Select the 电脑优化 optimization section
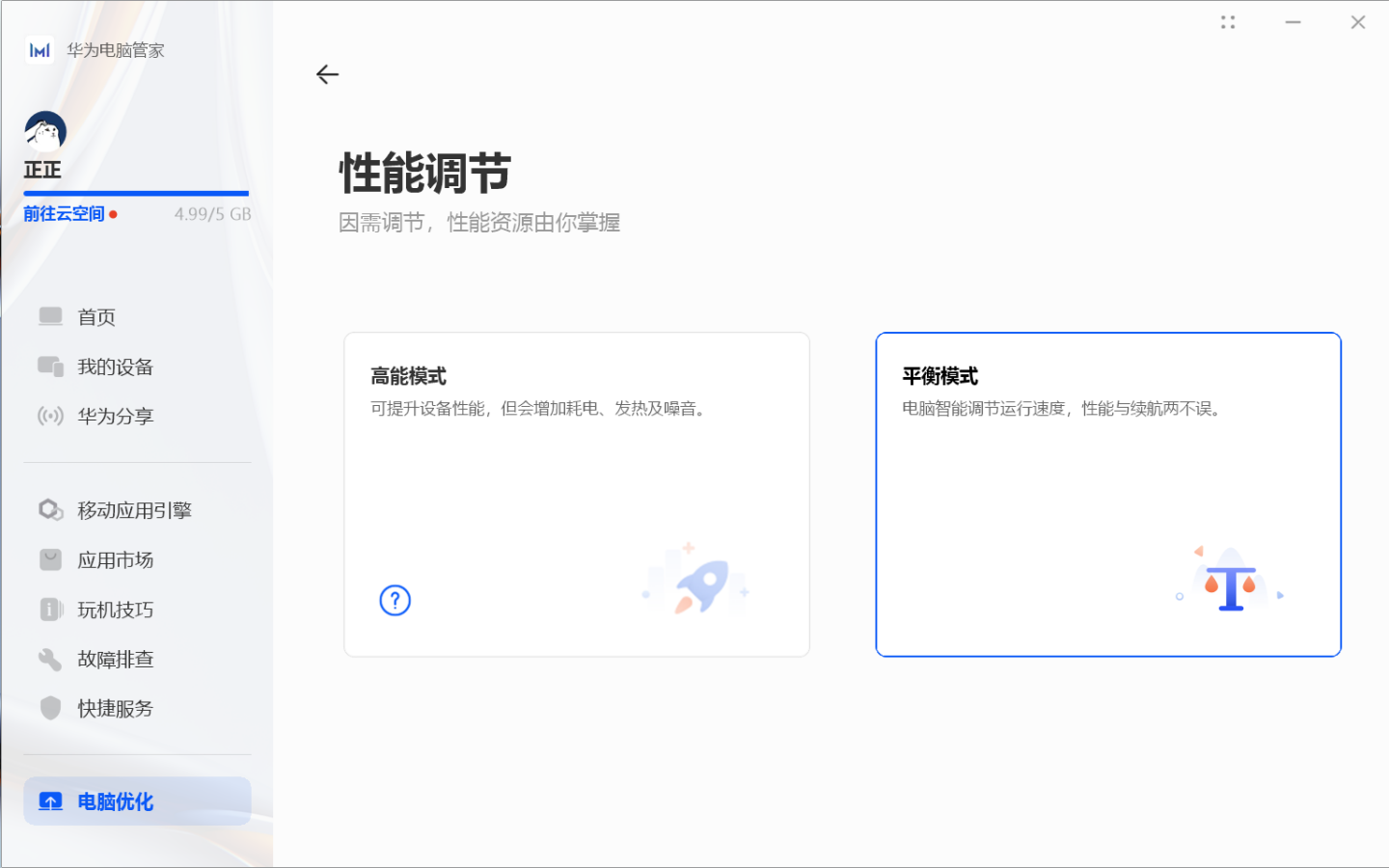The height and width of the screenshot is (868, 1389). click(x=115, y=801)
